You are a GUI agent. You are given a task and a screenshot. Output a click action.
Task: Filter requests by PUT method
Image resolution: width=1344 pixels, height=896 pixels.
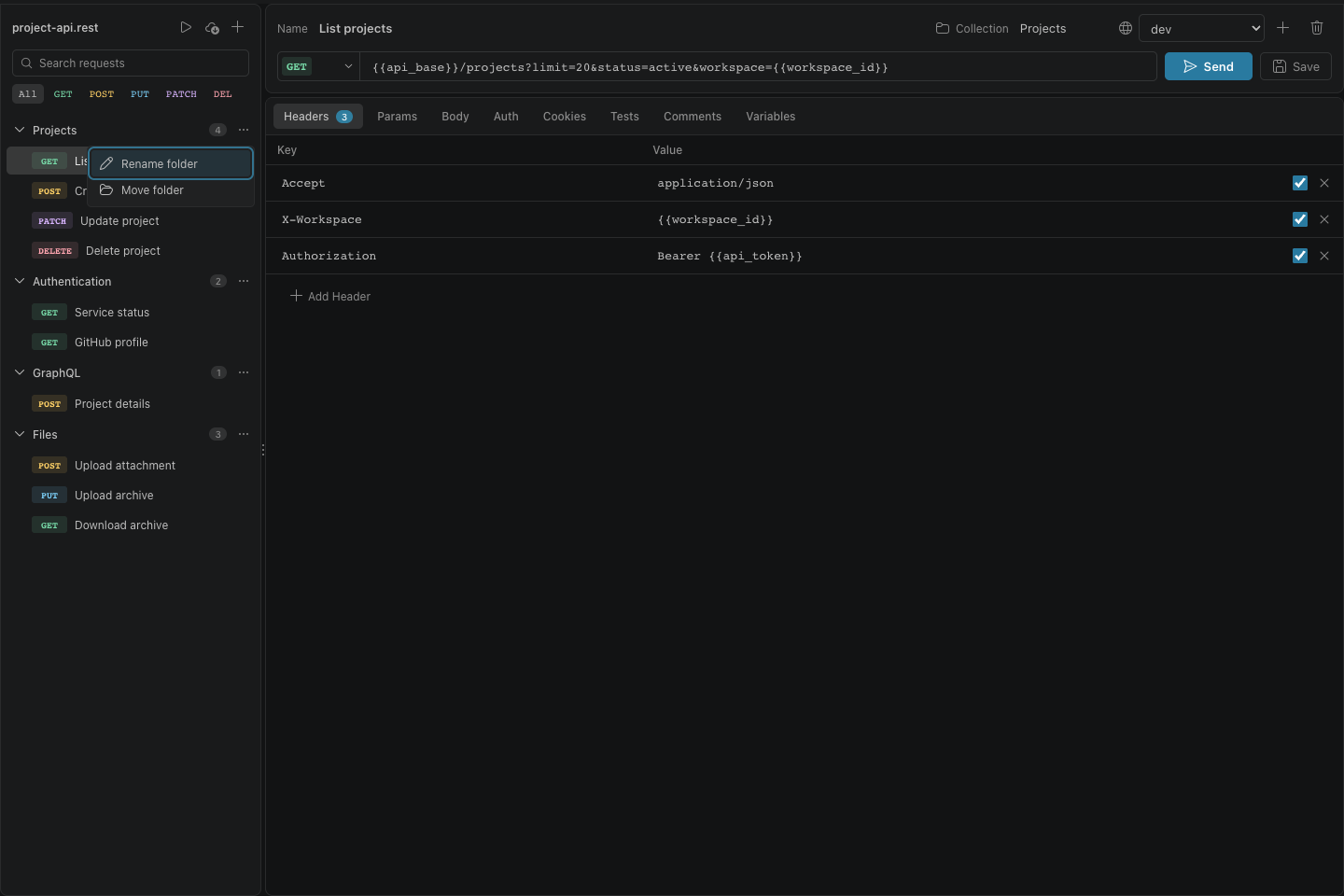tap(140, 94)
